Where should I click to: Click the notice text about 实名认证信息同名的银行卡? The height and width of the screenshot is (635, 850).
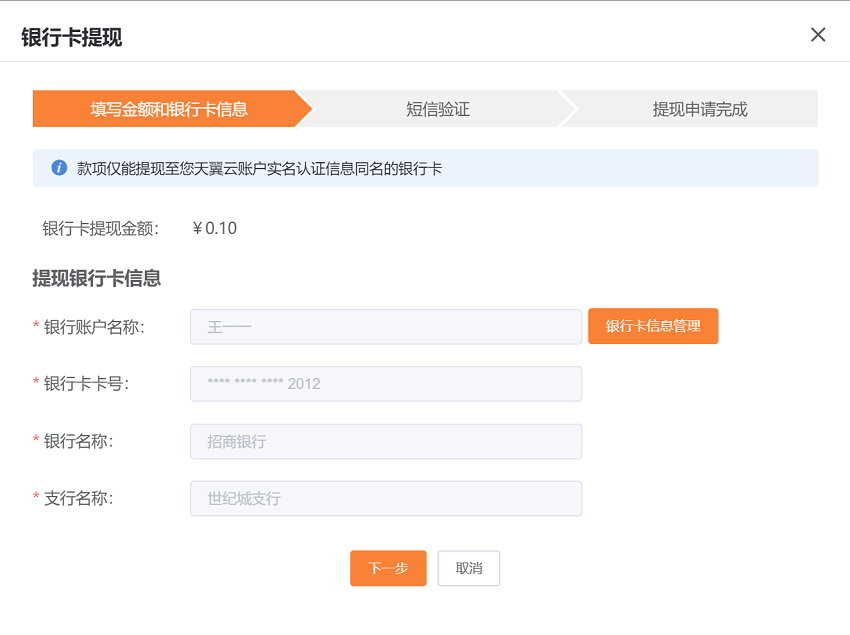click(259, 169)
